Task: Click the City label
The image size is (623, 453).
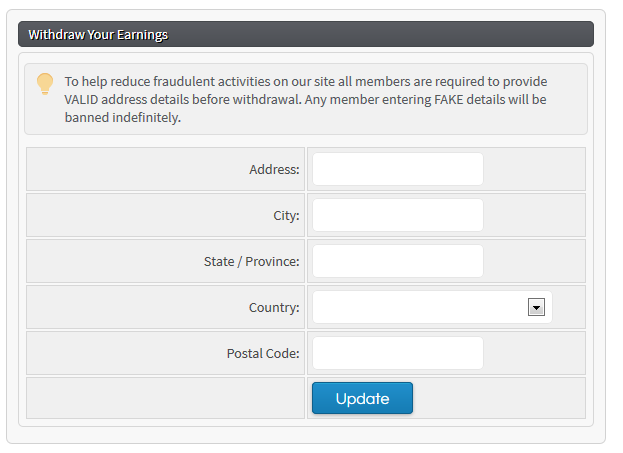Action: (x=285, y=215)
